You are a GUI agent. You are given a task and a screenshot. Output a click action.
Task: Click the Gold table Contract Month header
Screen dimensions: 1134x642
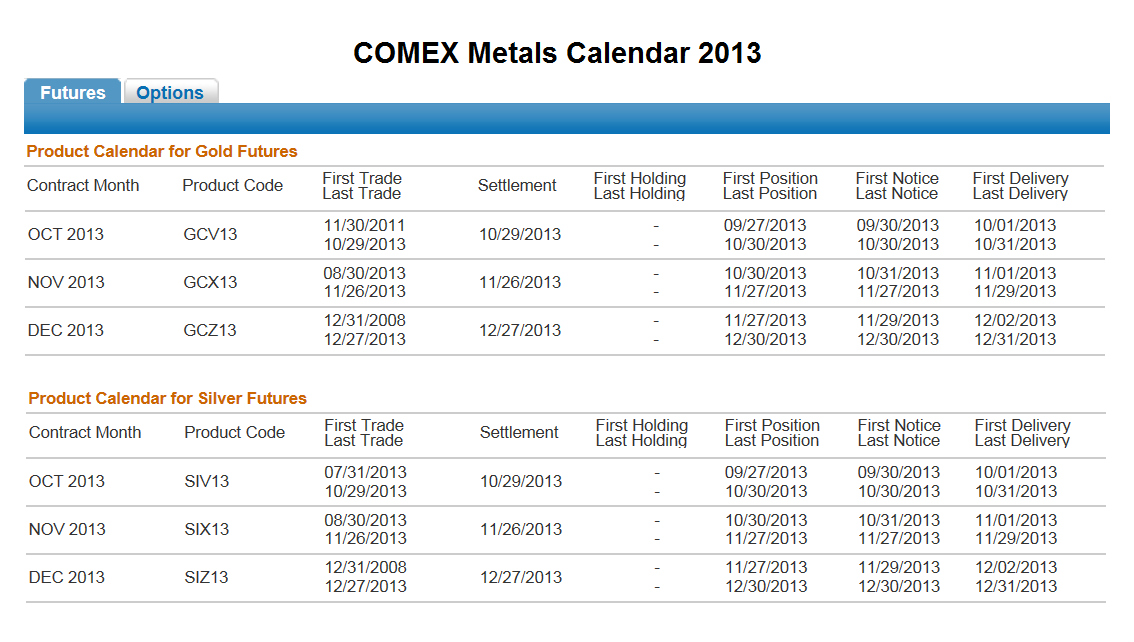(x=83, y=186)
